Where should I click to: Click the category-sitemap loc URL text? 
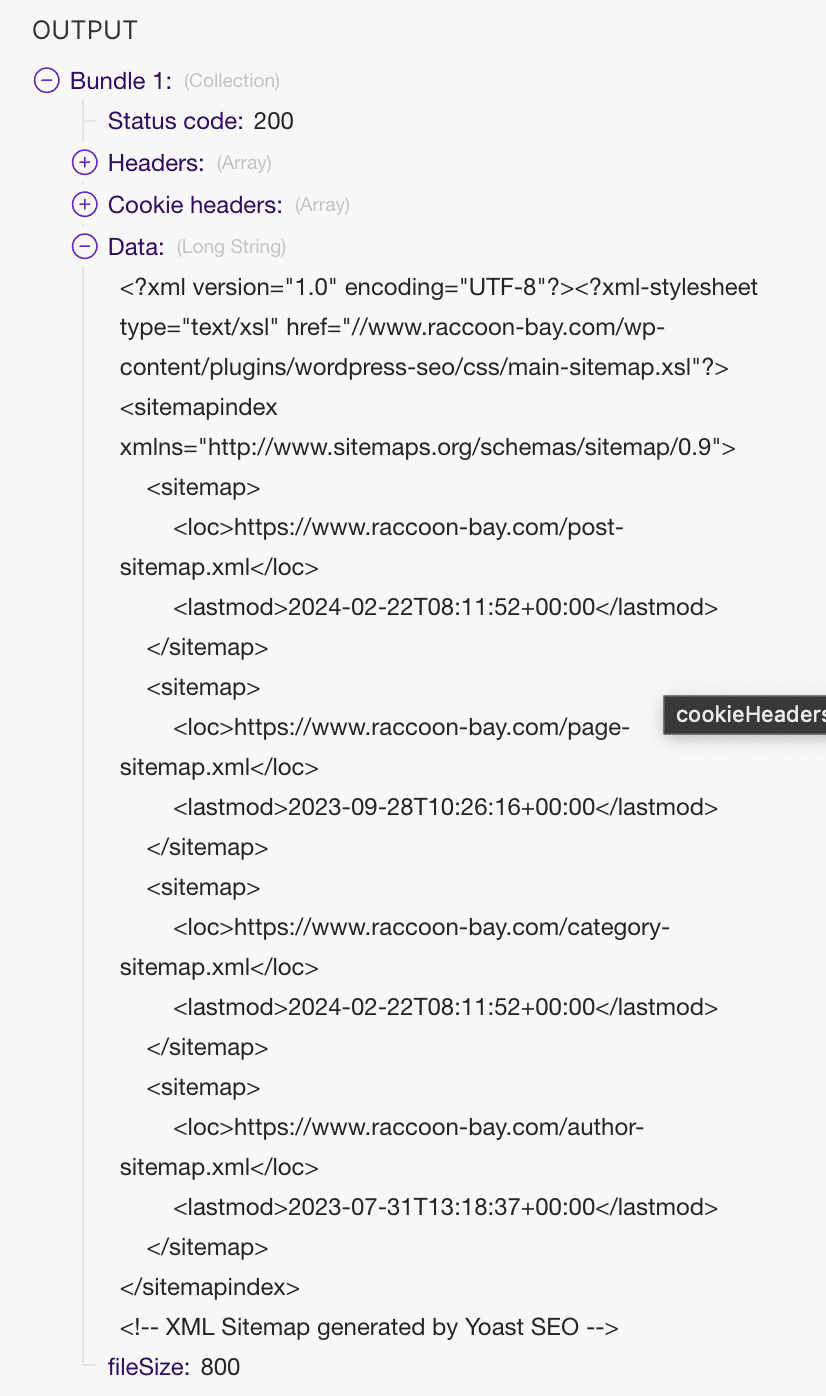pos(394,947)
